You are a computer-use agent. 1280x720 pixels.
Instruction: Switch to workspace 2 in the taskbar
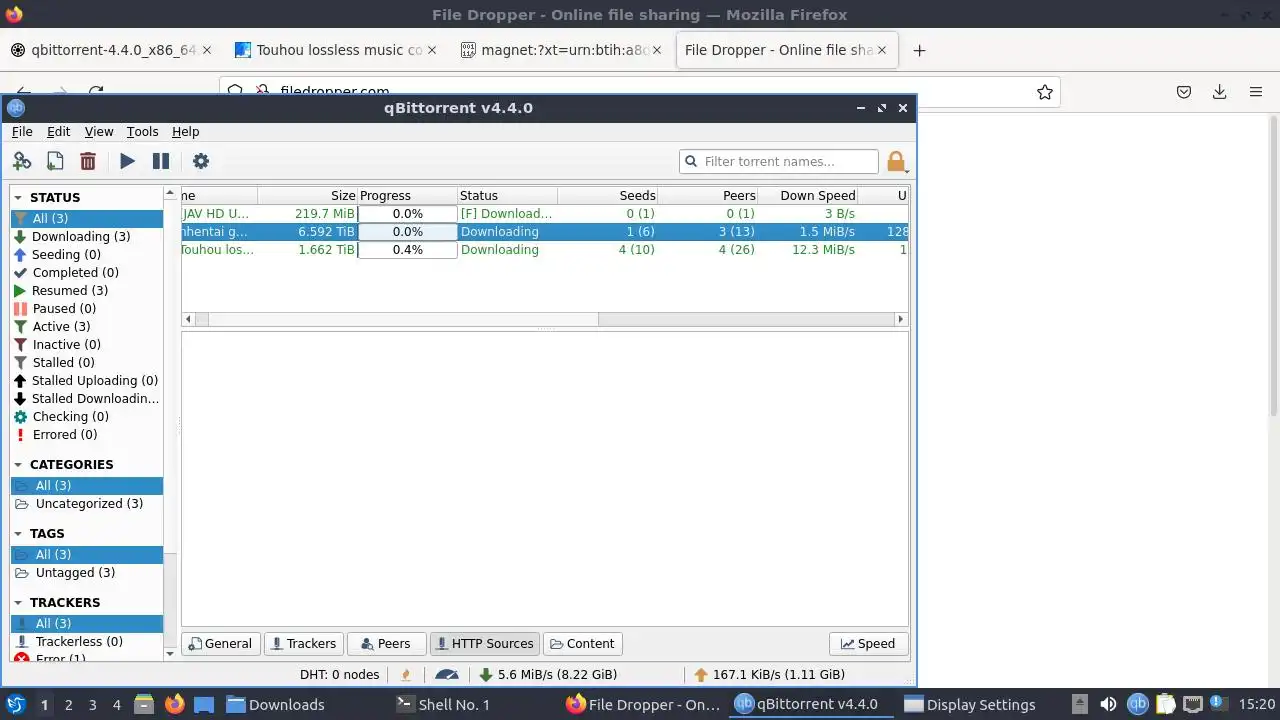pos(69,704)
